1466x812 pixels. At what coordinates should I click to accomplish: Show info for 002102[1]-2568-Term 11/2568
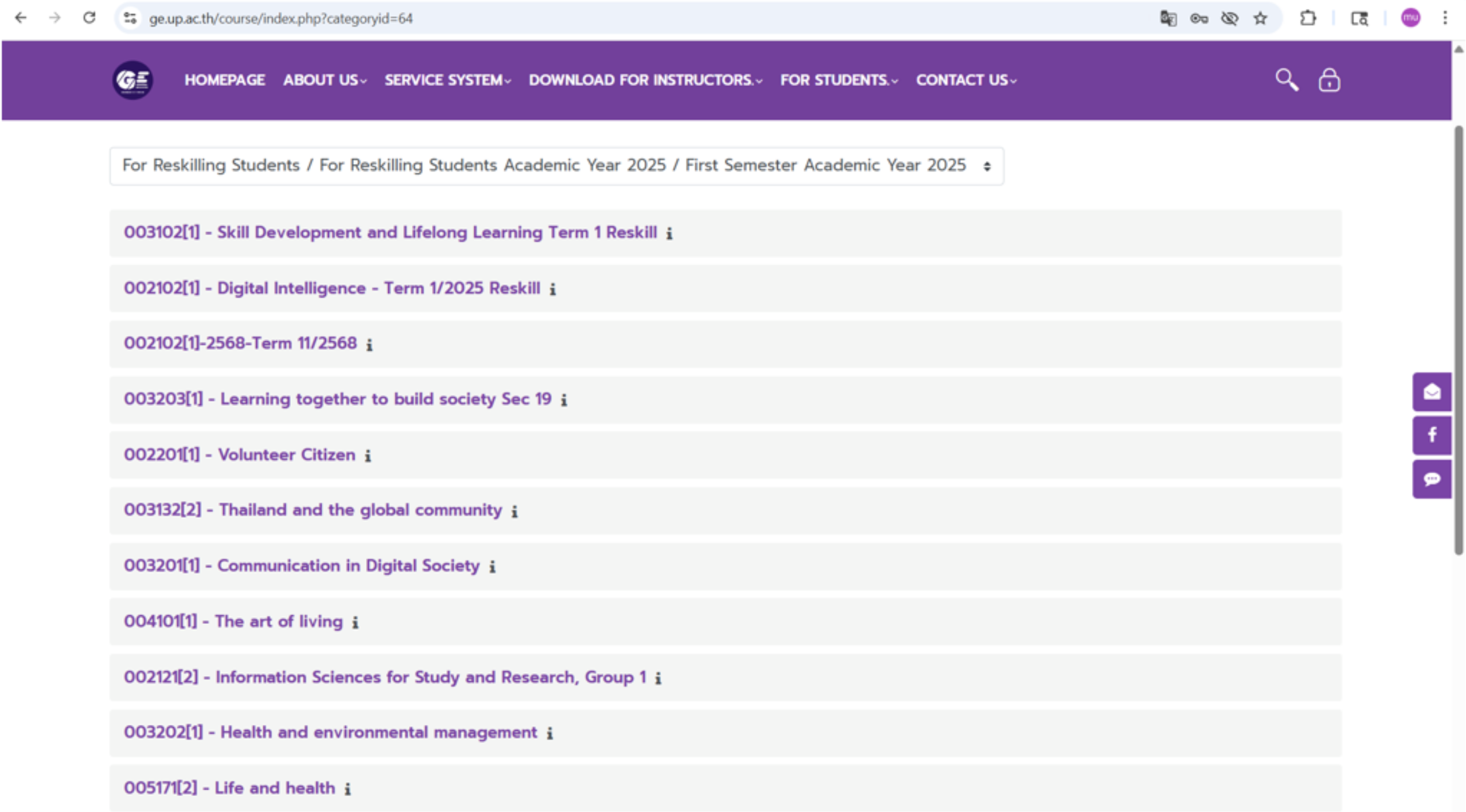pos(369,345)
